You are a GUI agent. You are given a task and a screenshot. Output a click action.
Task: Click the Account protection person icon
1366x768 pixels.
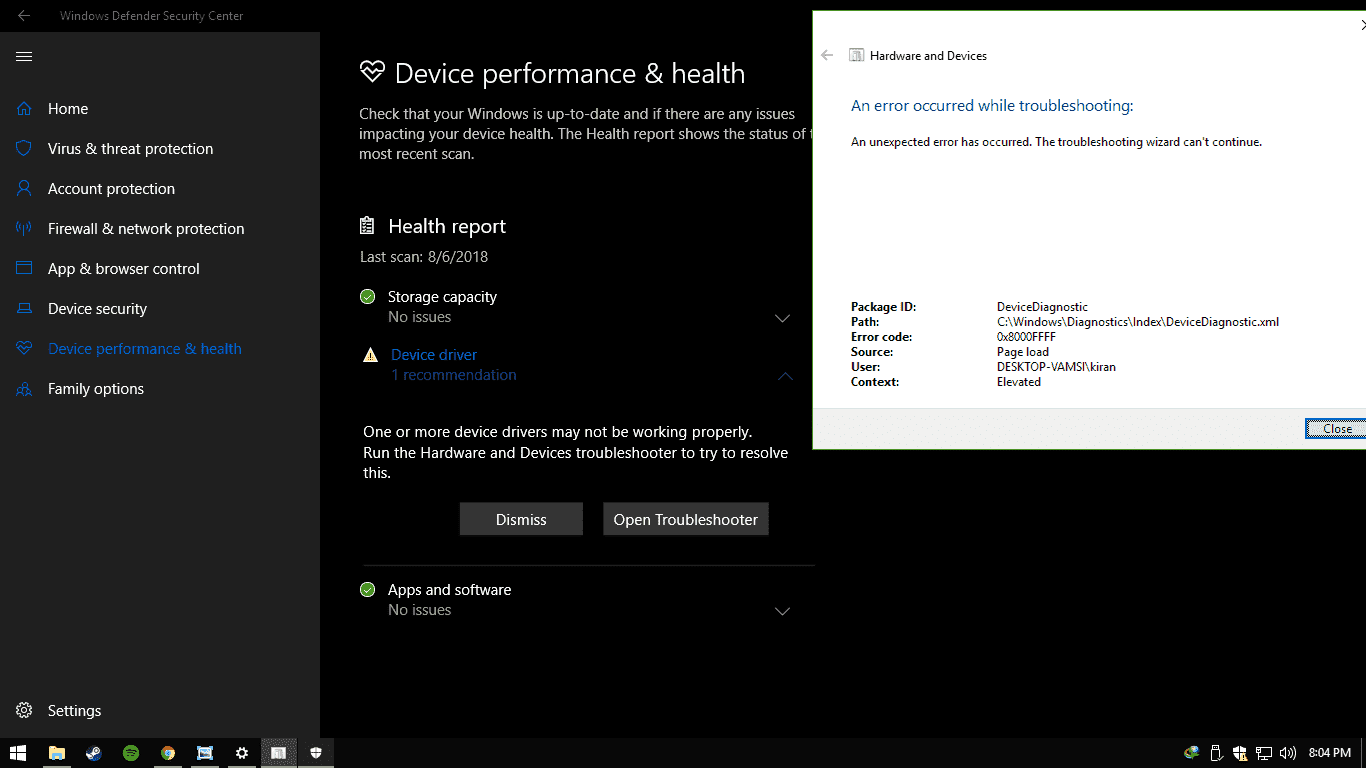24,188
